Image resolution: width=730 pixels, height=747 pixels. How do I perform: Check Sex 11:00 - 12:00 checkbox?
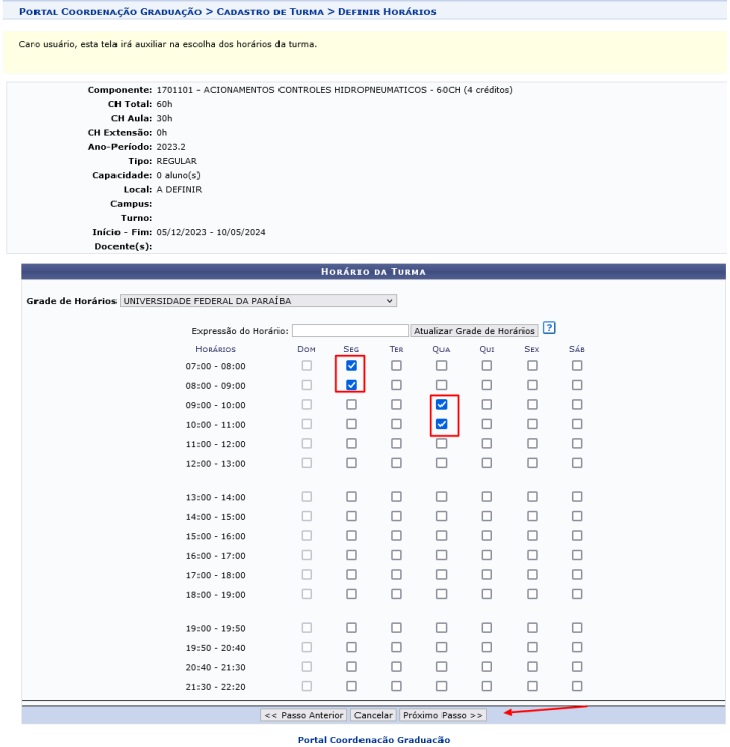(x=532, y=444)
